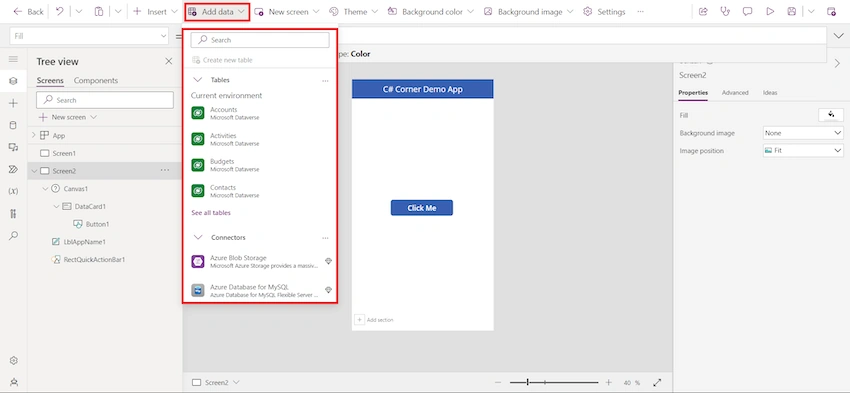
Task: Expand the formula bar chevron
Action: (838, 36)
